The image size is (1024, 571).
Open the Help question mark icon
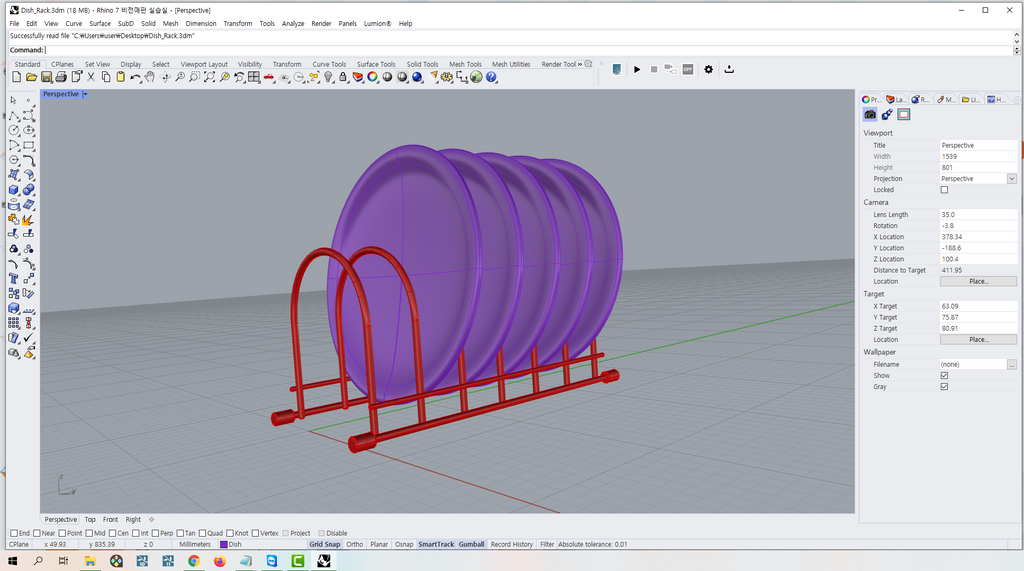(x=491, y=77)
